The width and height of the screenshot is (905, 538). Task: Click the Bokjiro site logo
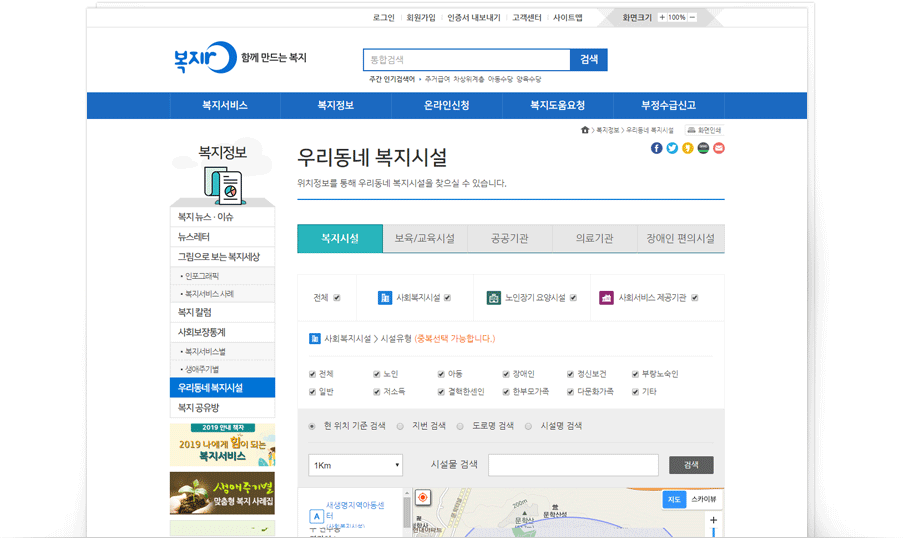point(205,57)
